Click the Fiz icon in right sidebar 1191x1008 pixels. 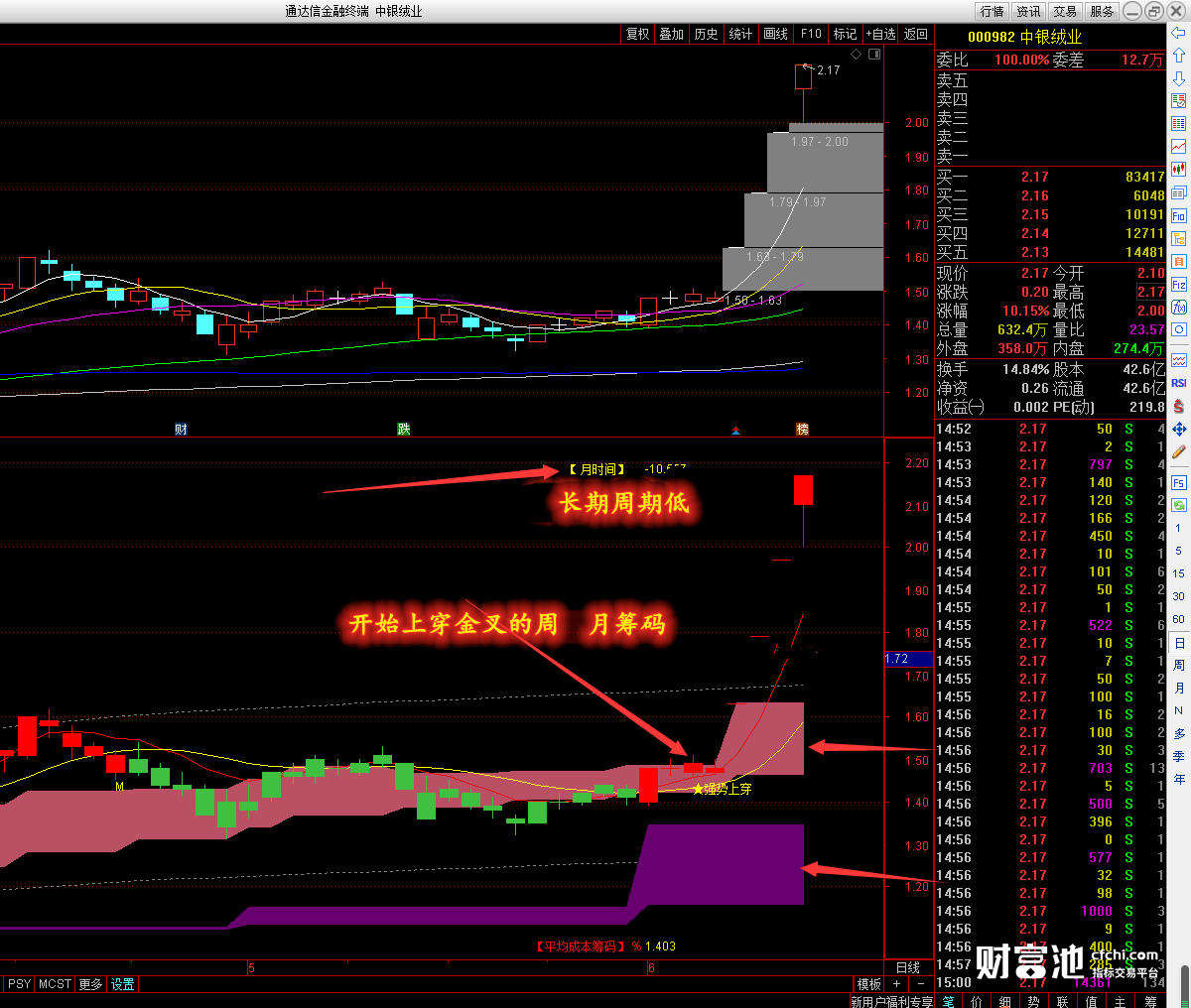pos(1179,284)
